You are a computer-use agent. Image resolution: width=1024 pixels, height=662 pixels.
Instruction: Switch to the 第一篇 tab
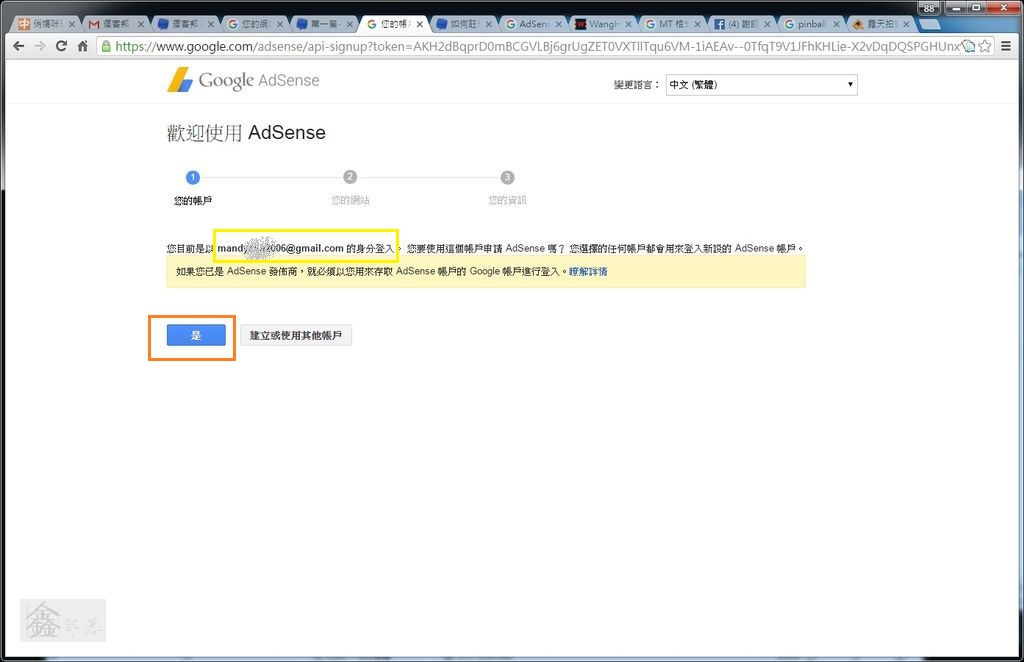pos(324,24)
